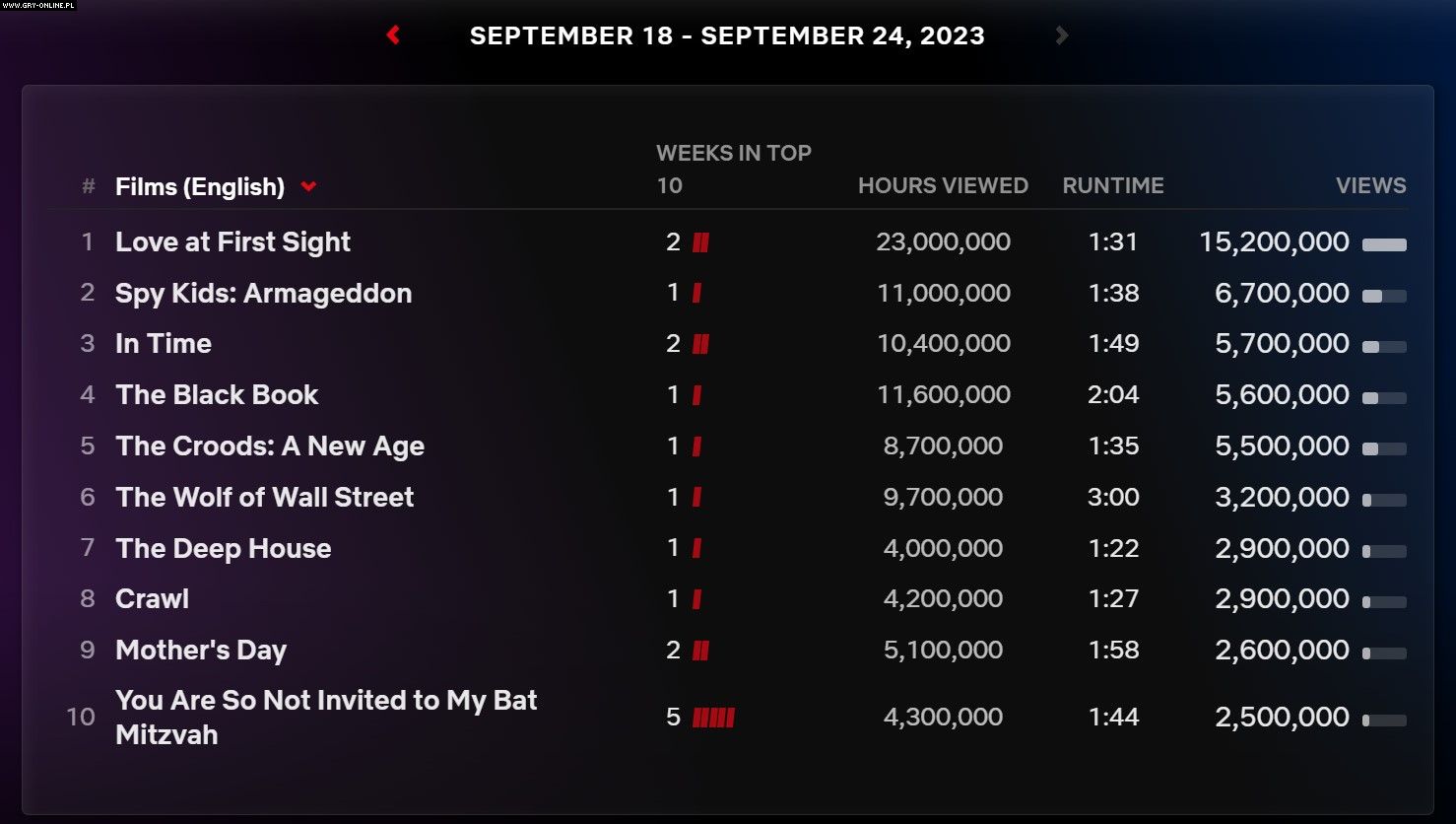This screenshot has width=1456, height=824.
Task: Open the Films (English) category dropdown
Action: tap(200, 186)
